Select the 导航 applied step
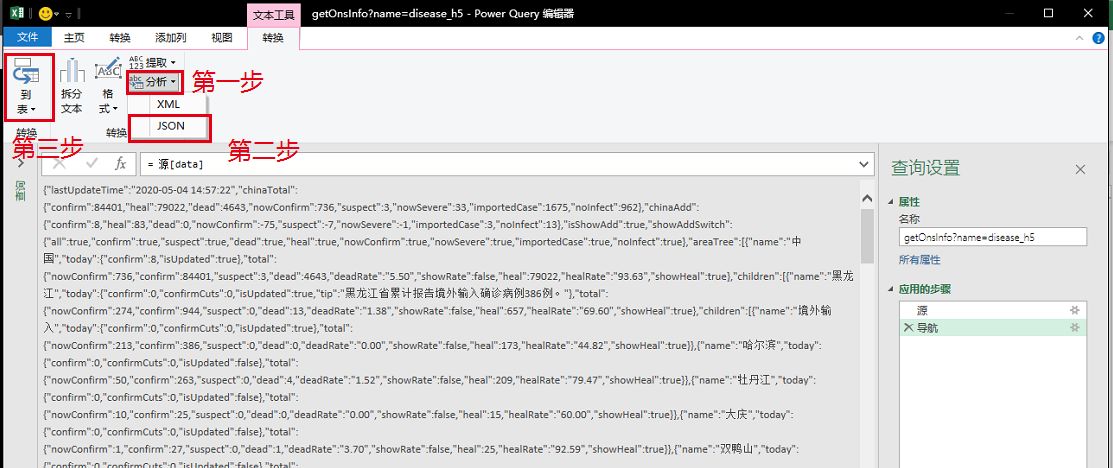The height and width of the screenshot is (468, 1113). pos(992,327)
